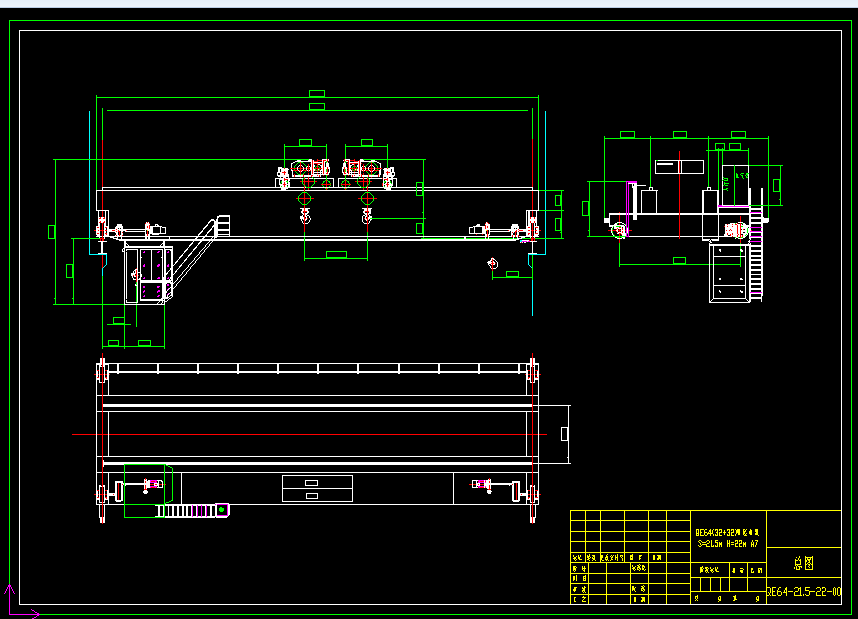Select the left lifting hook in front view
Screen dimensions: 858x619
(305, 216)
